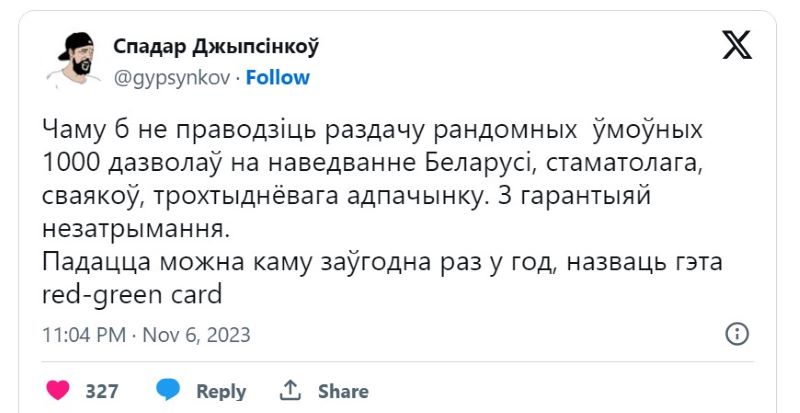The image size is (800, 413).
Task: Open the tweet info circle icon
Action: click(736, 333)
